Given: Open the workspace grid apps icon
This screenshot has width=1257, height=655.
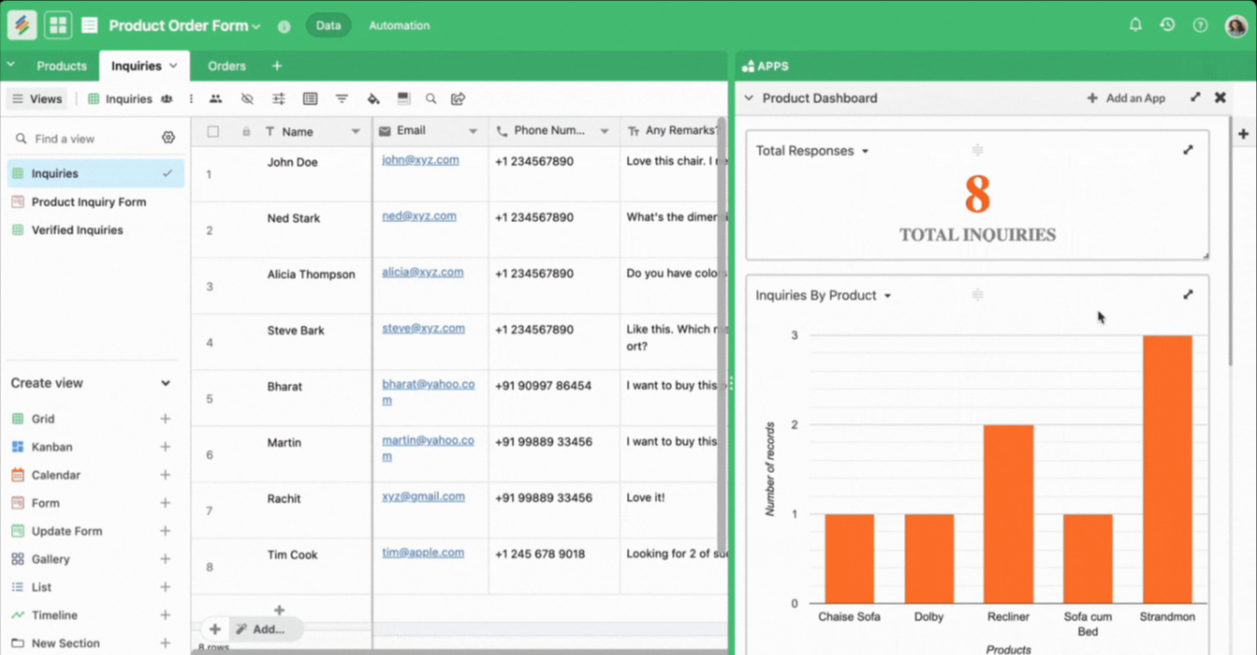Looking at the screenshot, I should [58, 25].
